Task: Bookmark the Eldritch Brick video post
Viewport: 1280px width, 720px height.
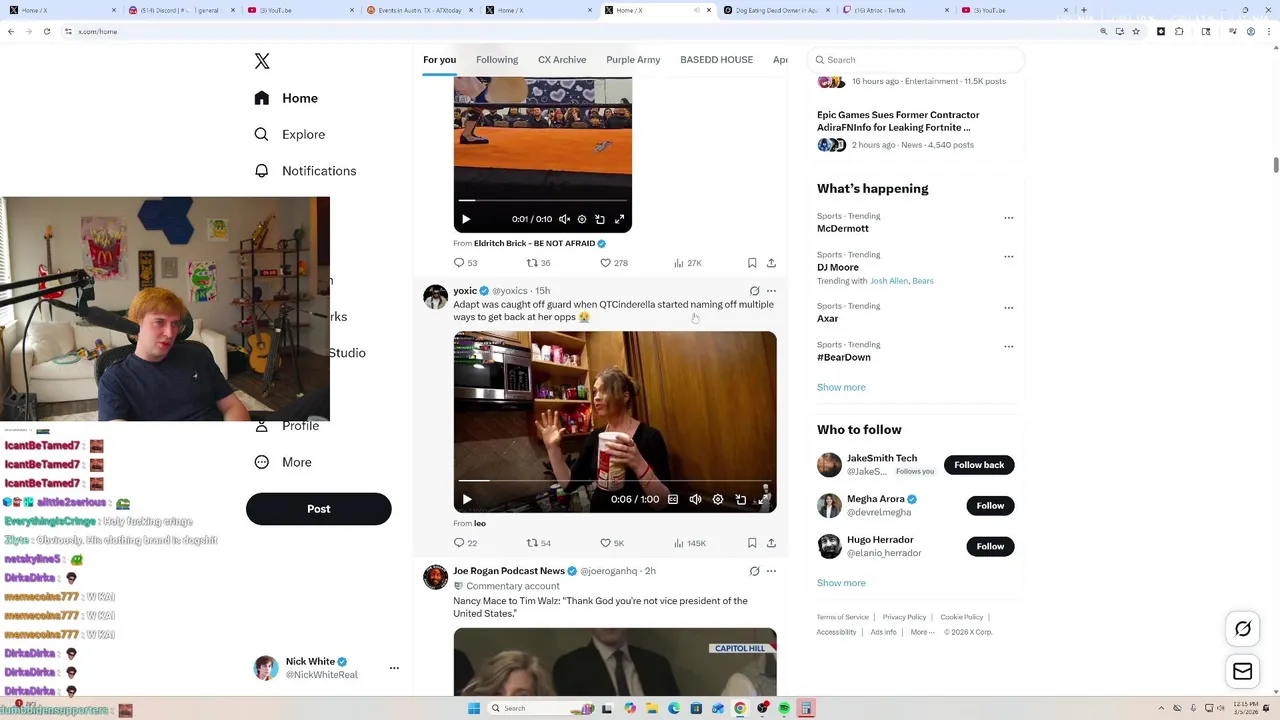Action: coord(752,263)
